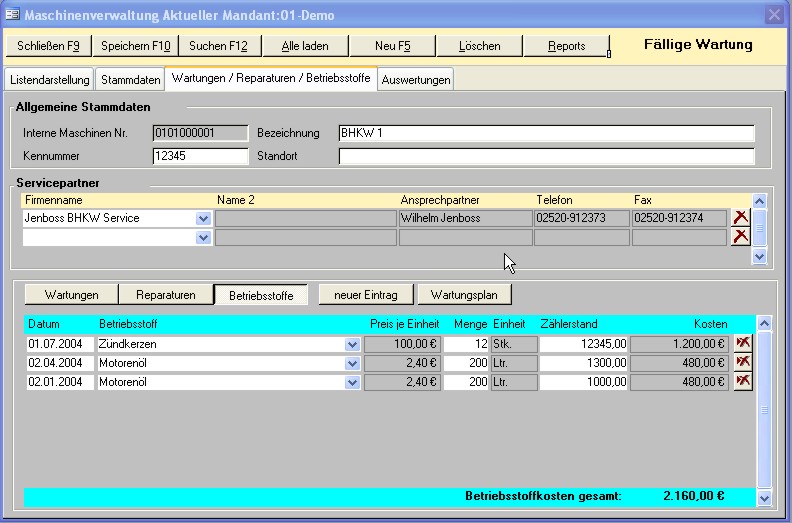This screenshot has width=792, height=523.
Task: Click the Zählerstand field 12345,00
Action: point(583,344)
